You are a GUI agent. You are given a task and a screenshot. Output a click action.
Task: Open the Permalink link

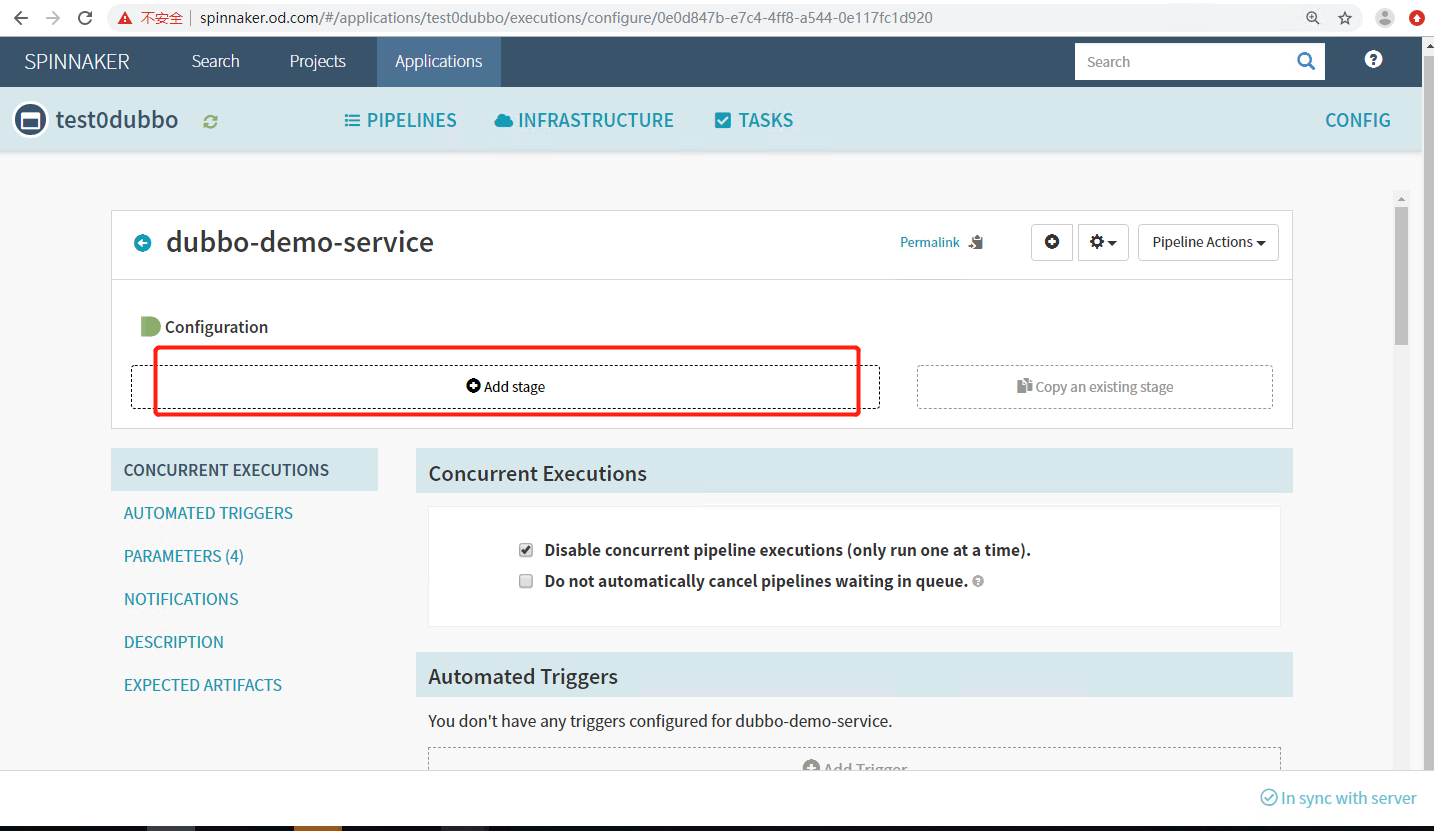pyautogui.click(x=929, y=242)
